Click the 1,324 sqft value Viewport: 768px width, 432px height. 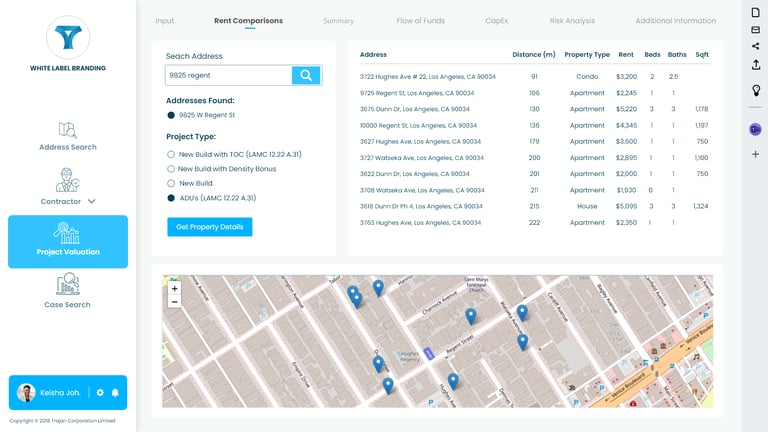701,206
